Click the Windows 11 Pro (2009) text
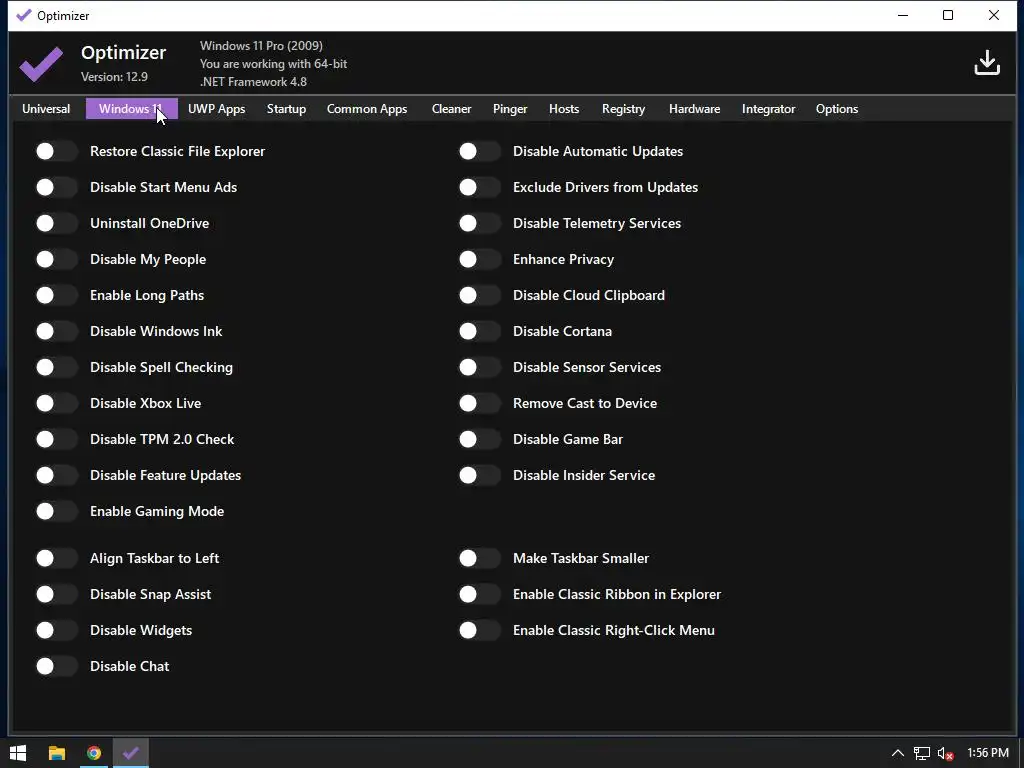The height and width of the screenshot is (768, 1024). (261, 46)
